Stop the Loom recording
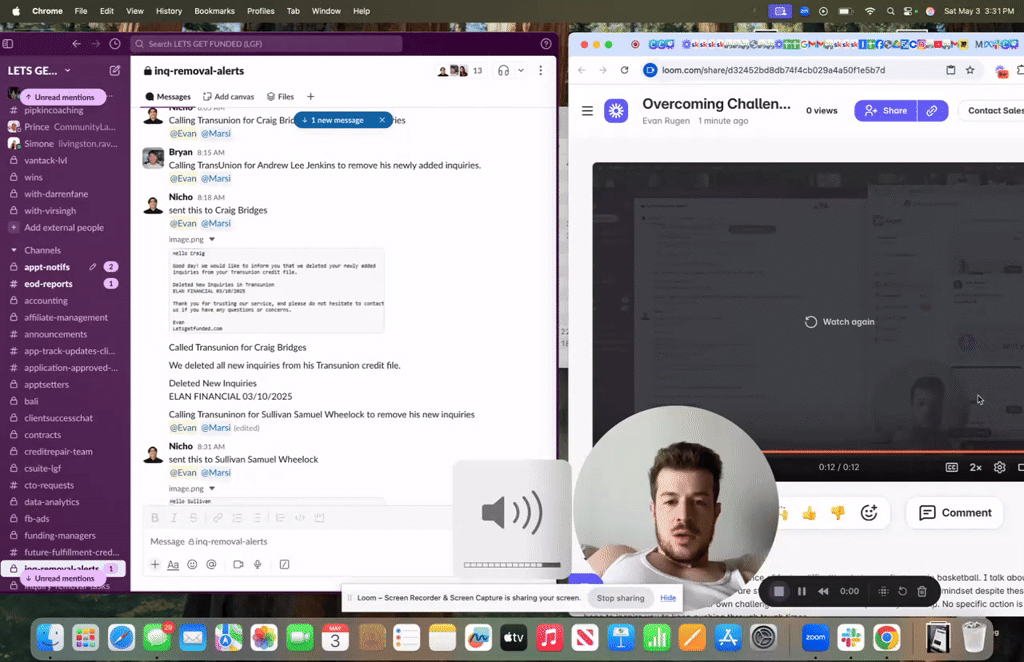This screenshot has height=662, width=1024. (778, 591)
